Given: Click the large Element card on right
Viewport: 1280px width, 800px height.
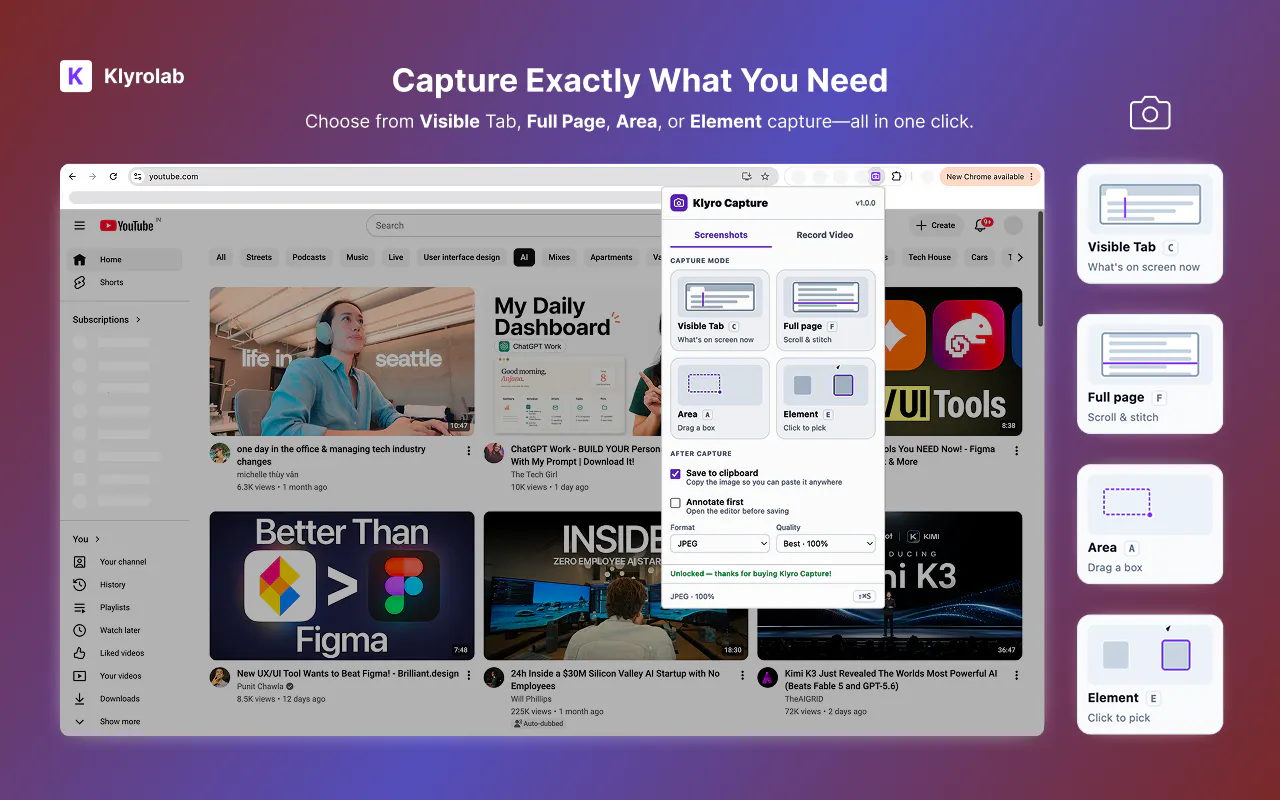Looking at the screenshot, I should pyautogui.click(x=1150, y=674).
